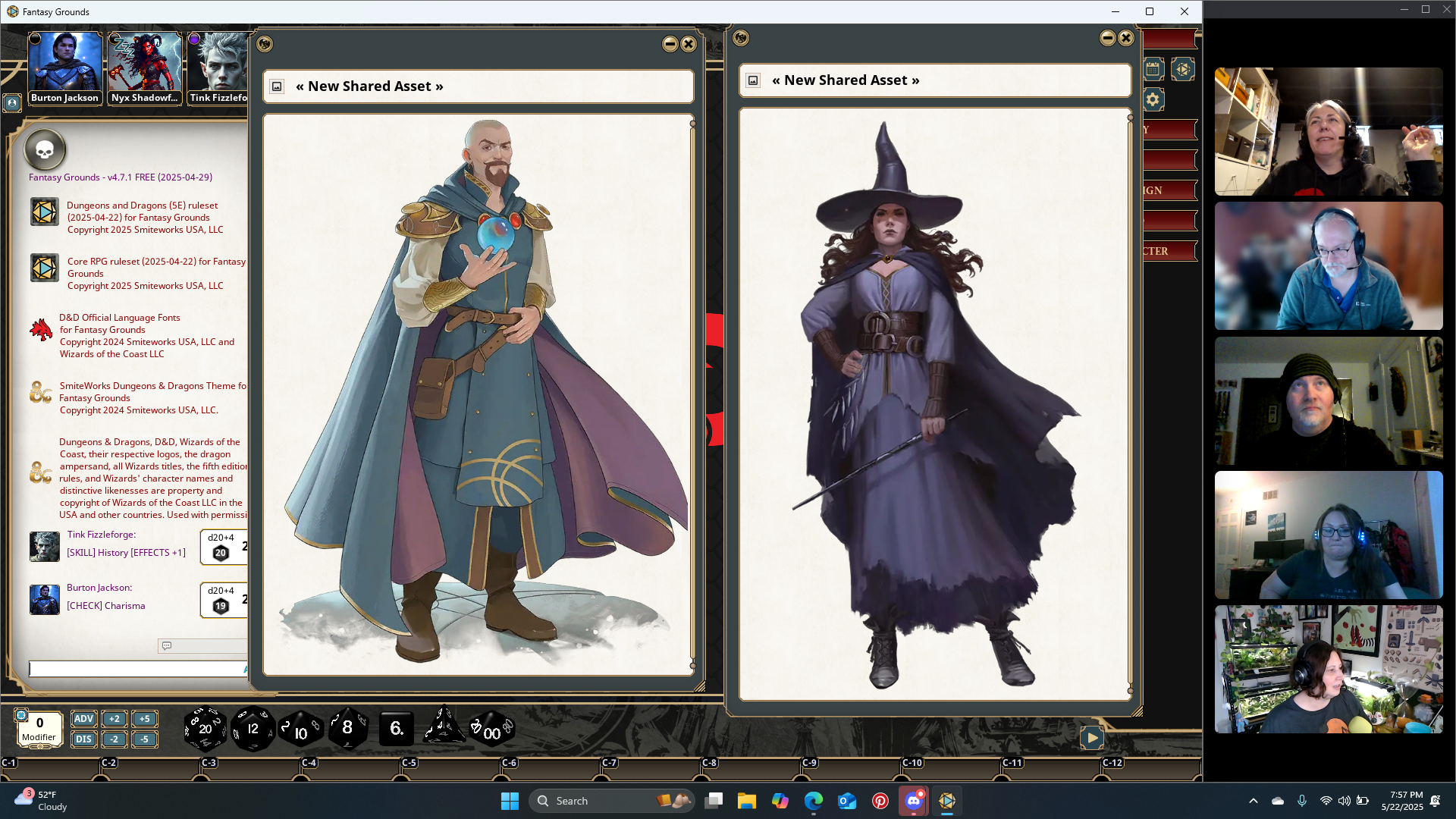Select the percentile d00 die
Screen dimensions: 1456x819
[x=491, y=730]
